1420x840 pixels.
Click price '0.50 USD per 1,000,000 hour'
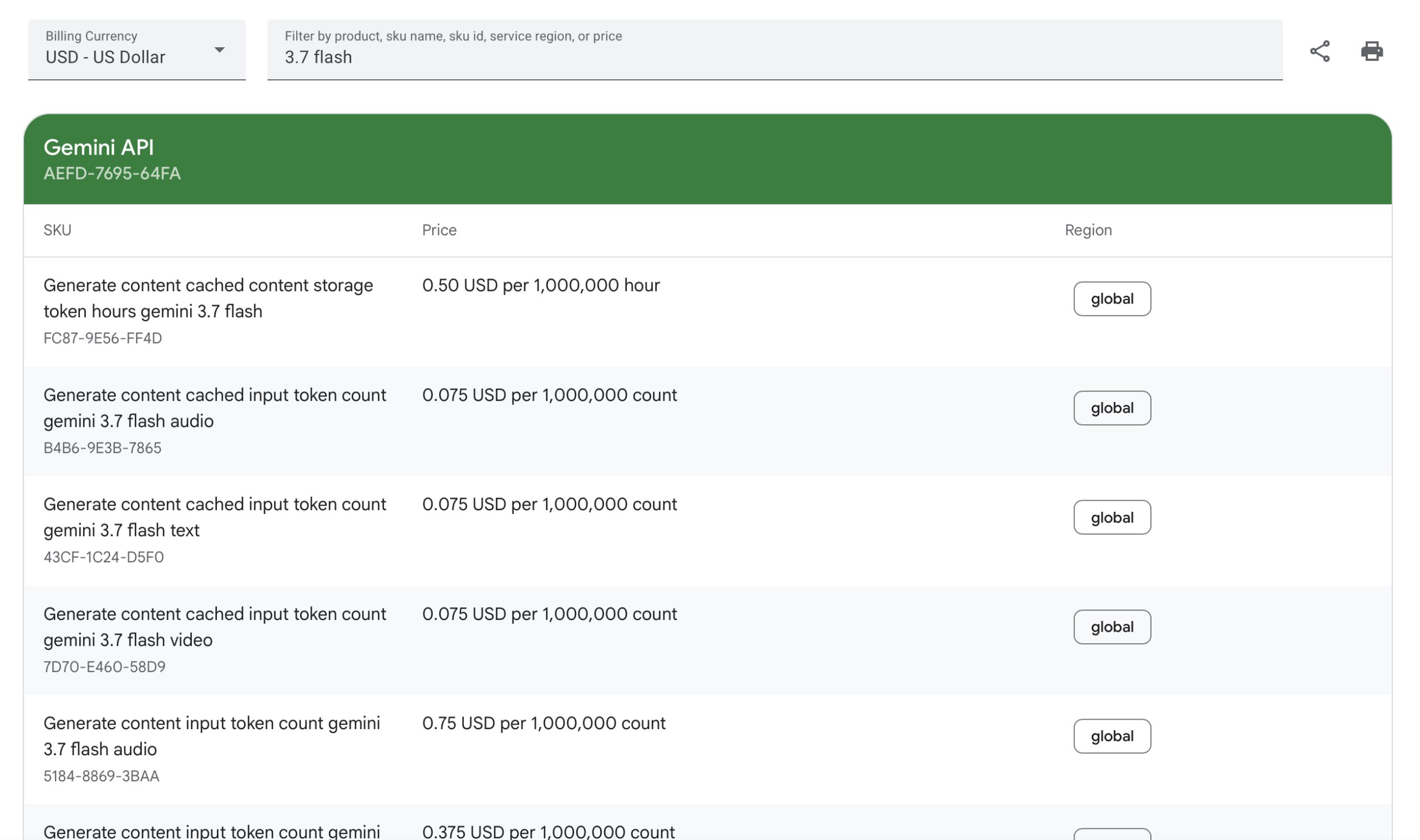click(x=541, y=286)
